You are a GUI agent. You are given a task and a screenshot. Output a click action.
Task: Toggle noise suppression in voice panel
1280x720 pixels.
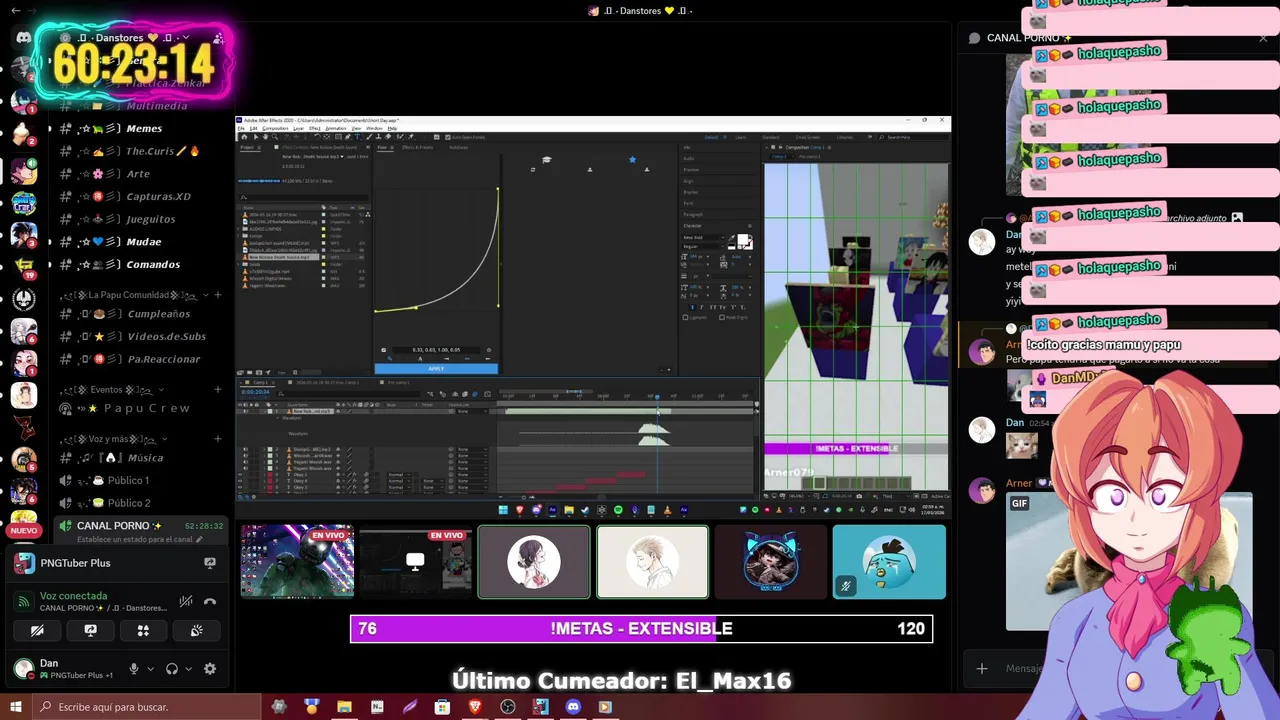tap(186, 601)
